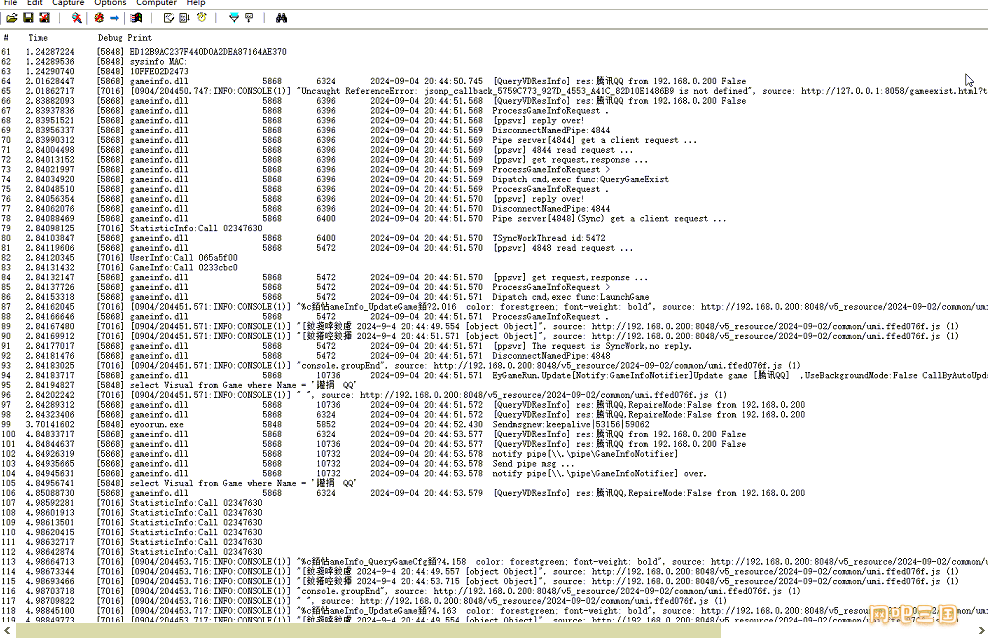The height and width of the screenshot is (639, 988).
Task: Clear the display using the eraser page icon
Action: 168,18
